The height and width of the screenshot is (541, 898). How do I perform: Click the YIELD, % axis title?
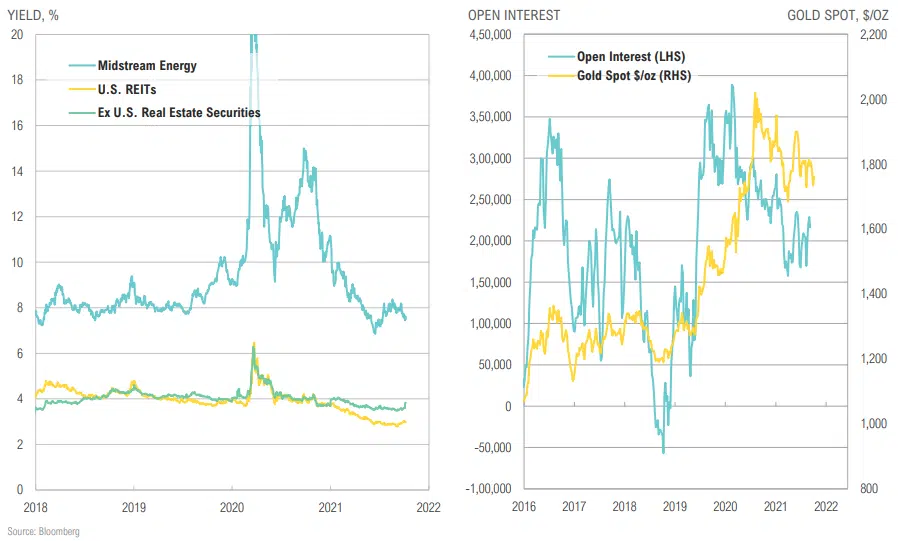click(x=35, y=15)
